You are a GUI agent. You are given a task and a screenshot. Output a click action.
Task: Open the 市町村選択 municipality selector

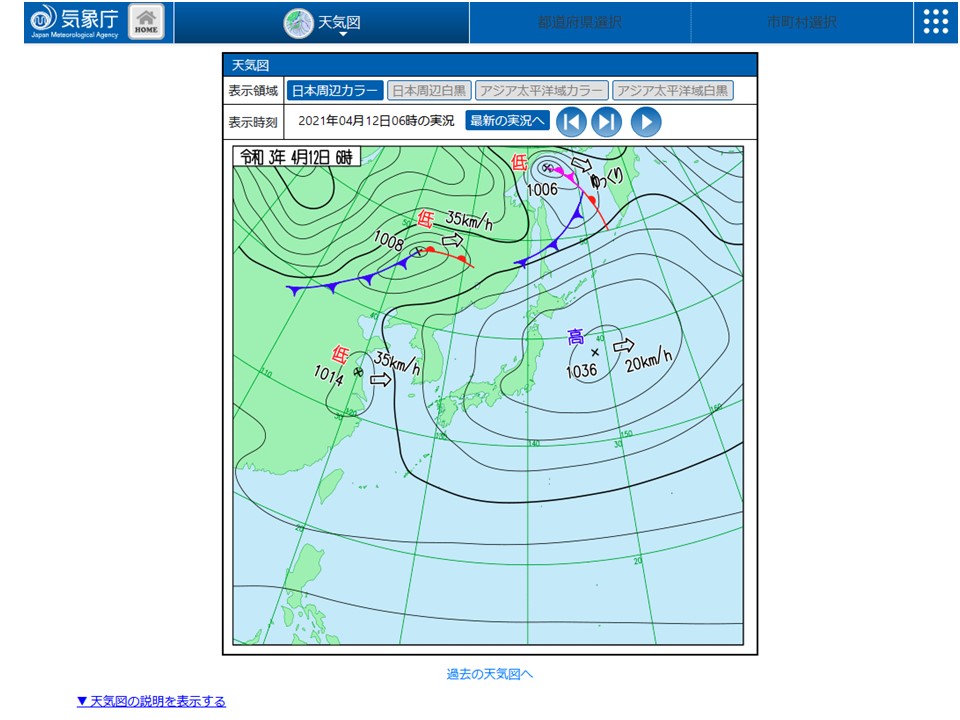[x=802, y=23]
